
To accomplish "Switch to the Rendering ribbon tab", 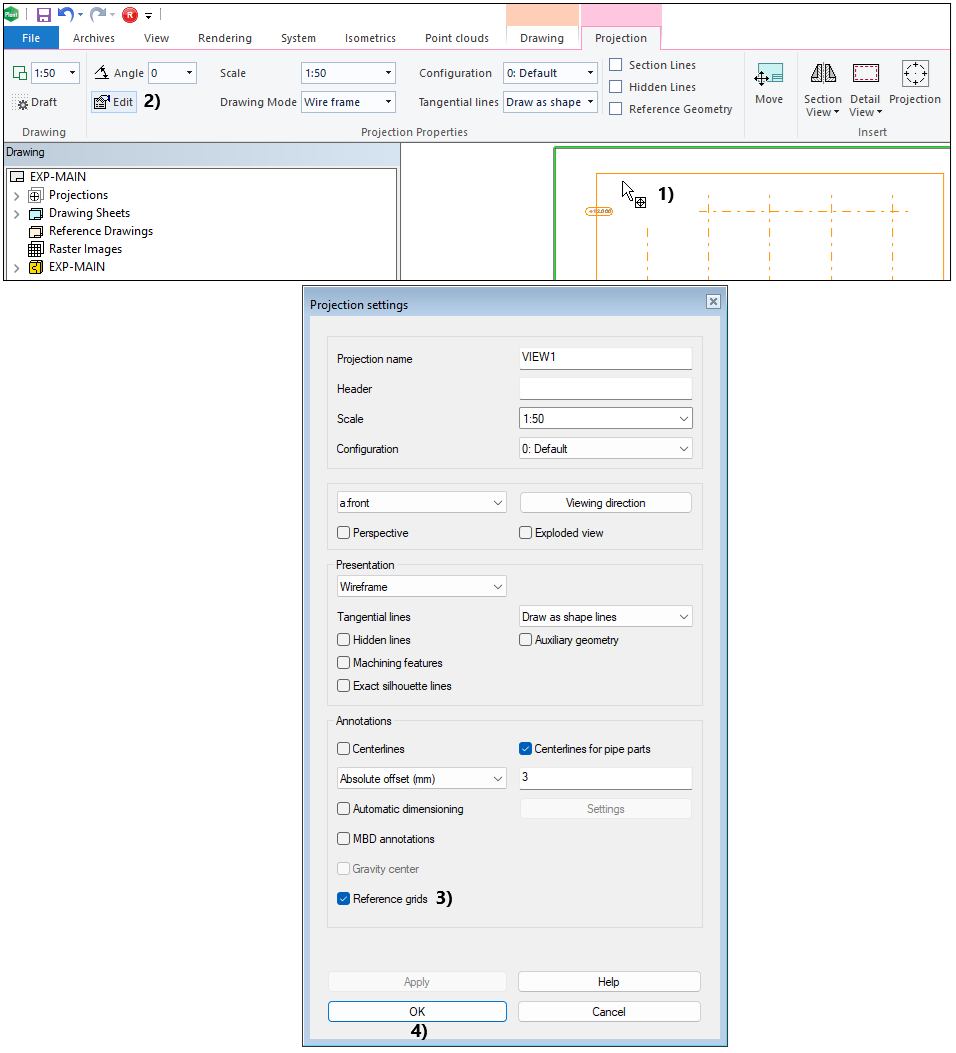I will [x=225, y=38].
